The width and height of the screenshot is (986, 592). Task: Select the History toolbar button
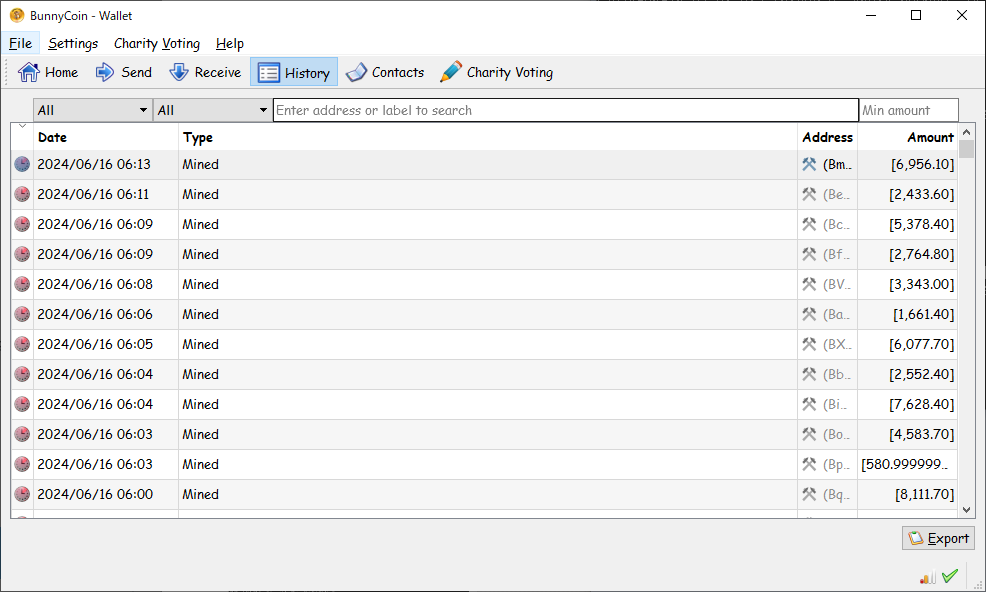[294, 72]
